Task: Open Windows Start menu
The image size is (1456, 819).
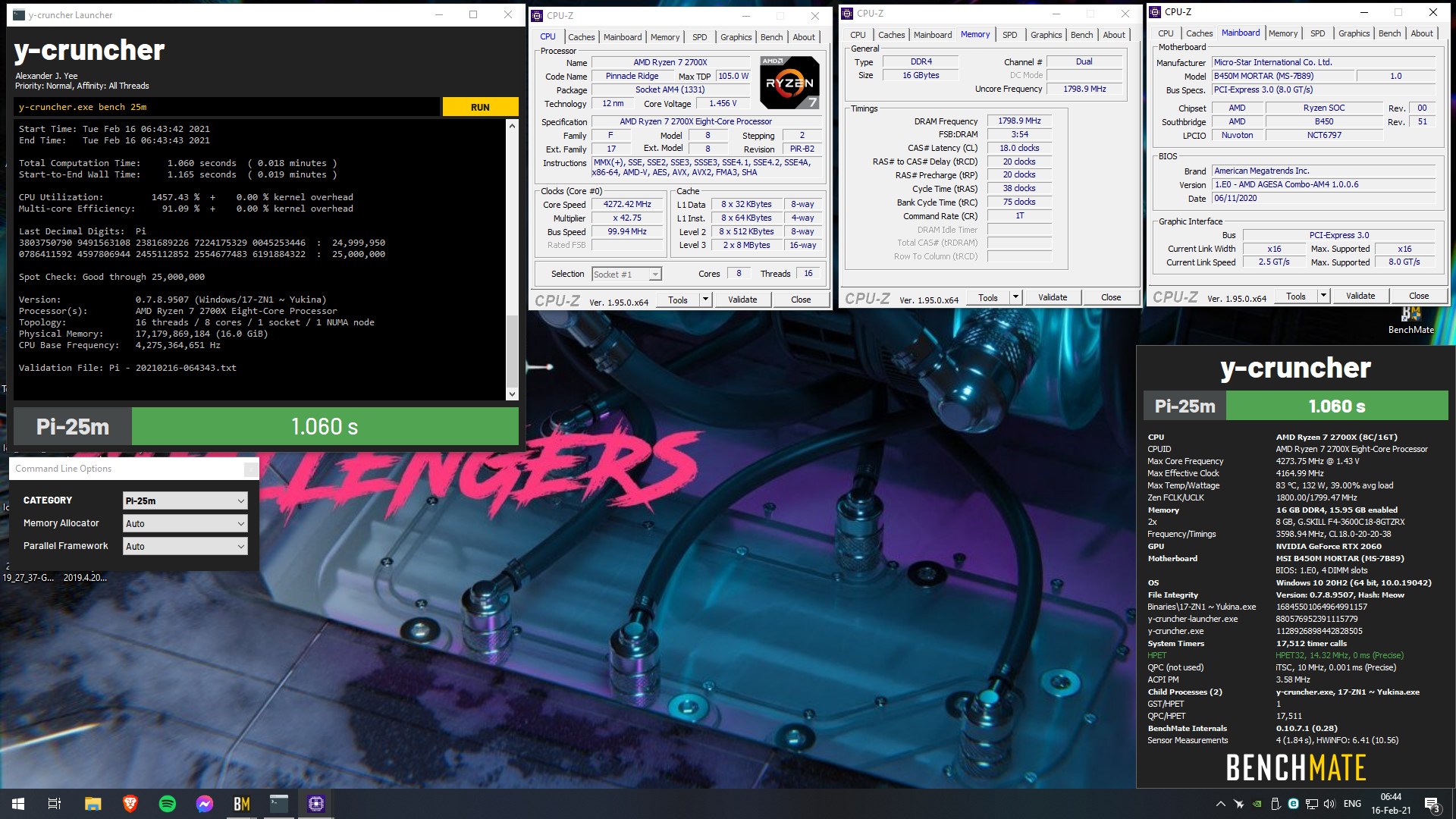Action: (18, 804)
